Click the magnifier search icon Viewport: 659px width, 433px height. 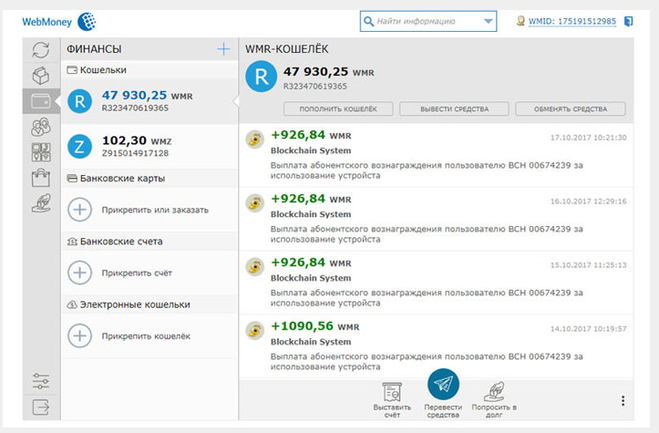coord(368,21)
